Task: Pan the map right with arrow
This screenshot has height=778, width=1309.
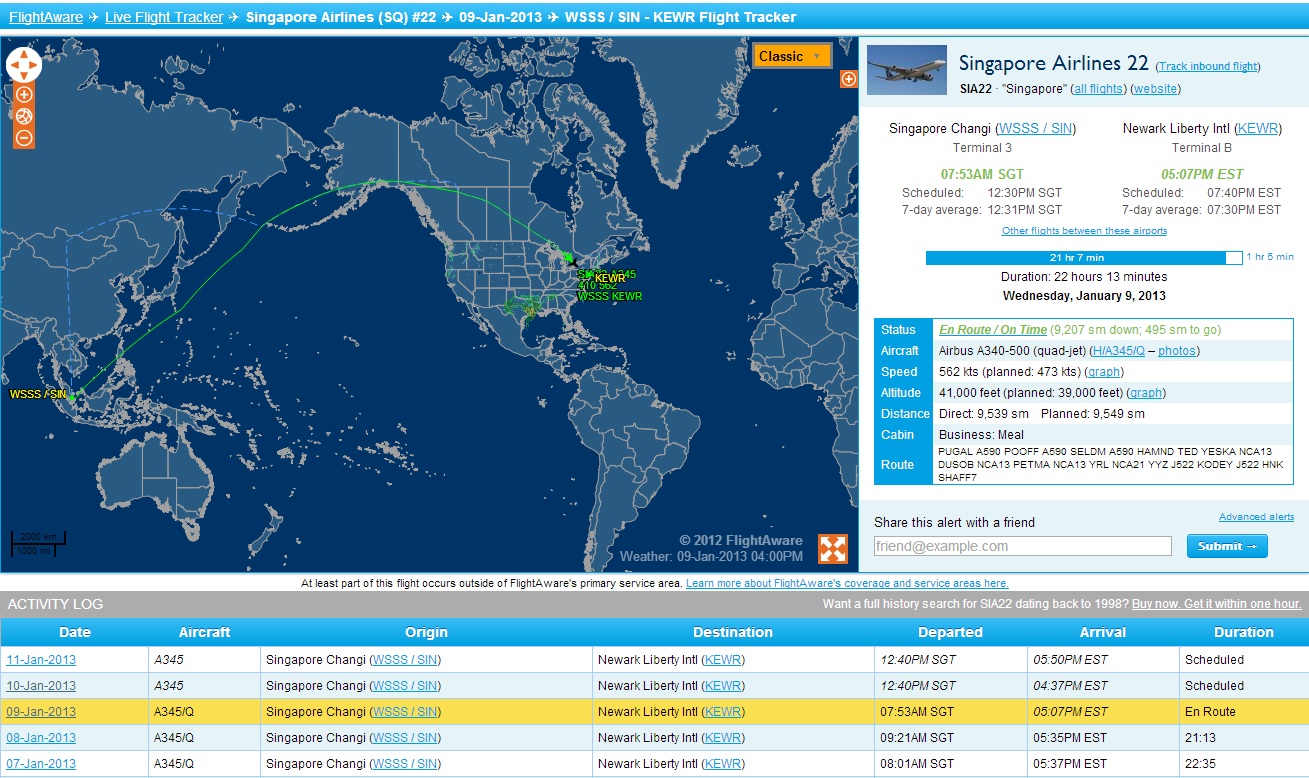Action: (x=35, y=65)
